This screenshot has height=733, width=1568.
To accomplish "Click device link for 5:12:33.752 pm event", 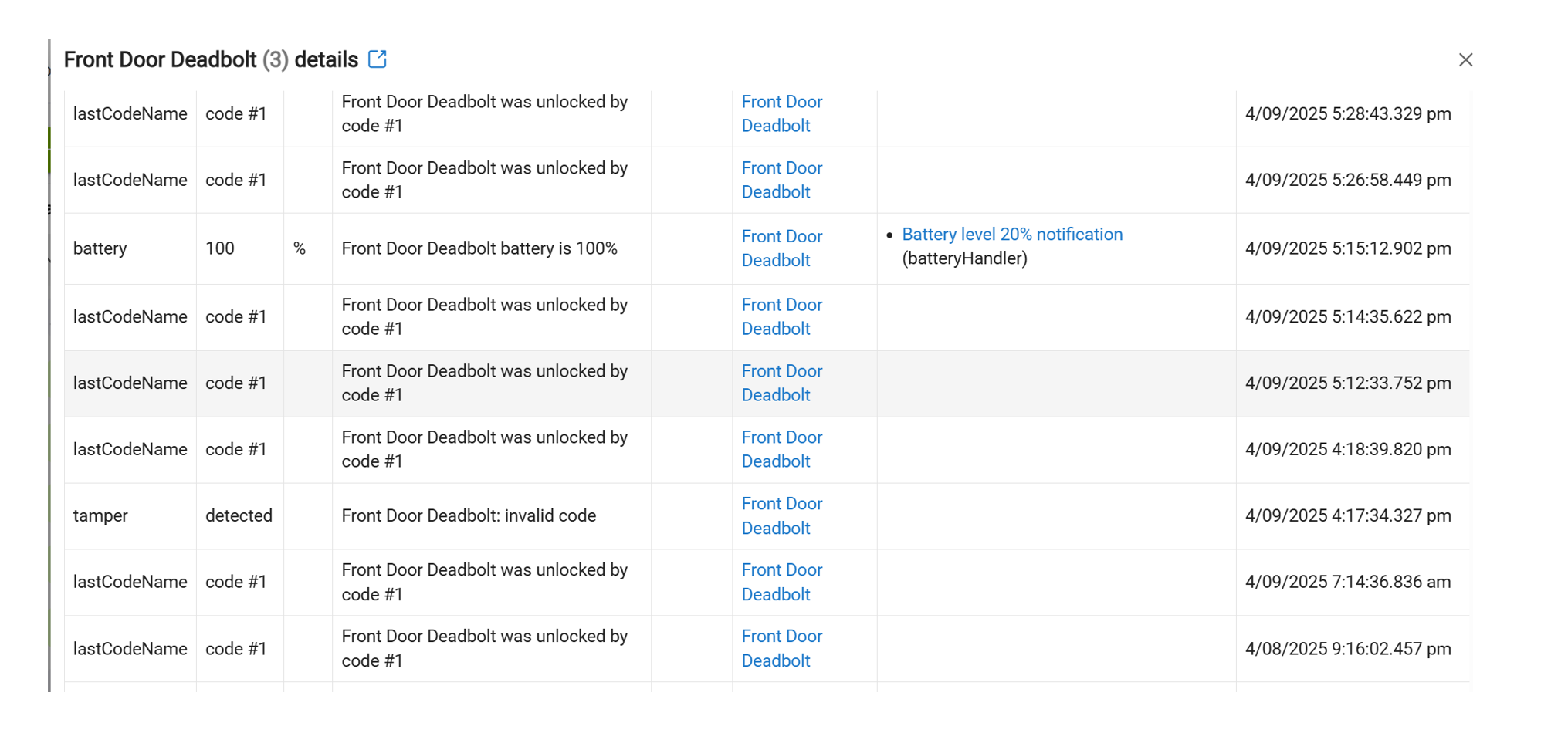I will tap(781, 383).
